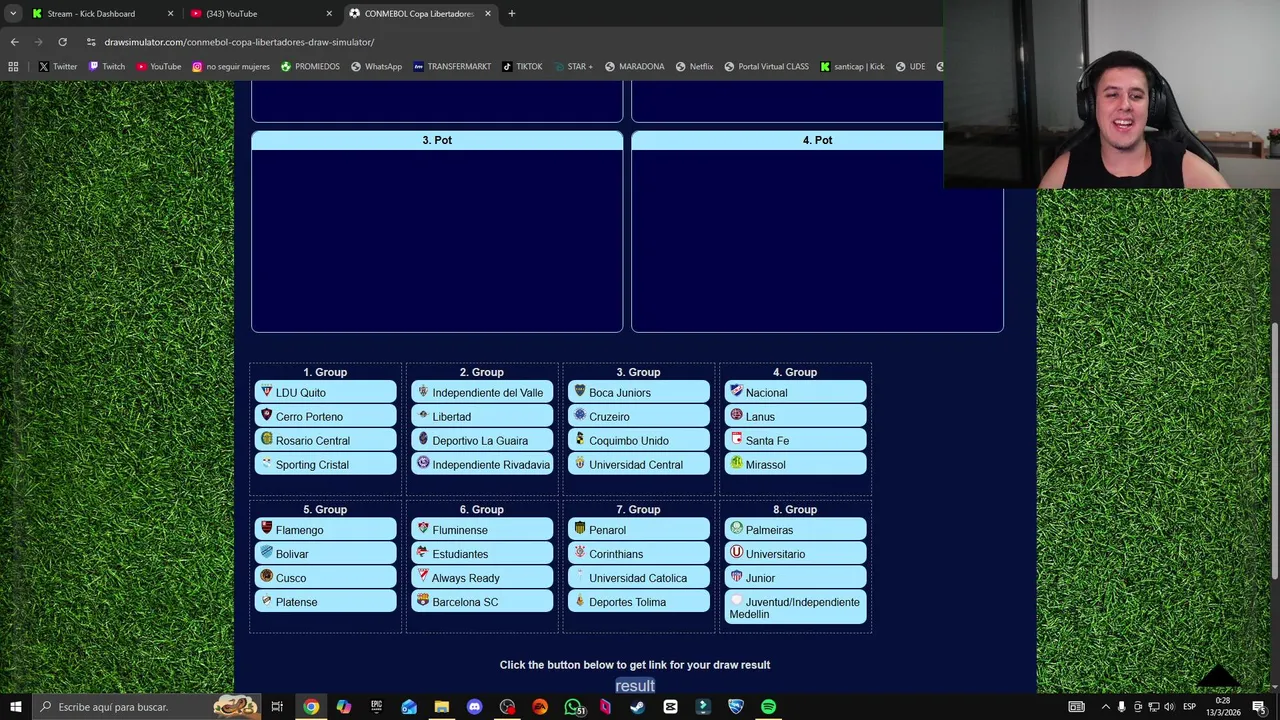Select Deportivo La Guaira in Group 2
Viewport: 1280px width, 720px height.
pos(482,440)
